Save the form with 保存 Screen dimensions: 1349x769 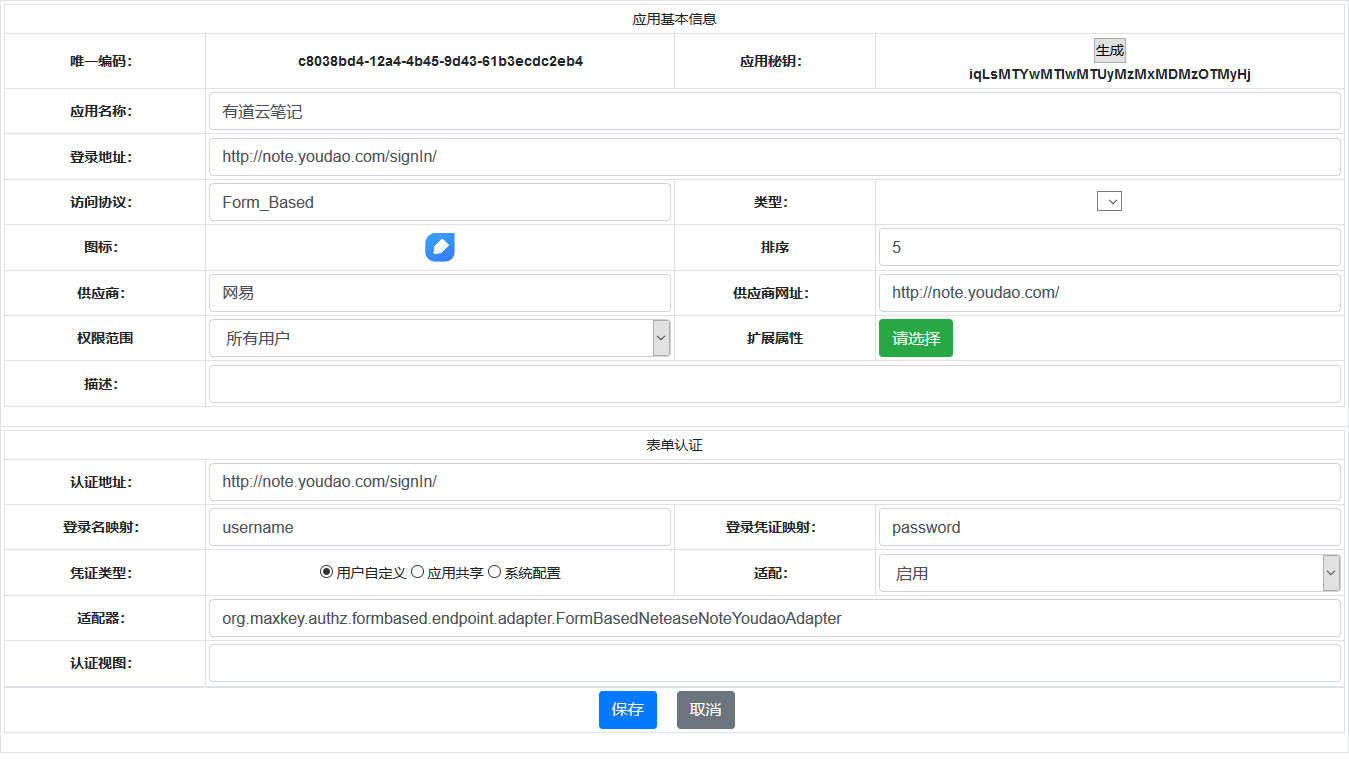pyautogui.click(x=627, y=709)
